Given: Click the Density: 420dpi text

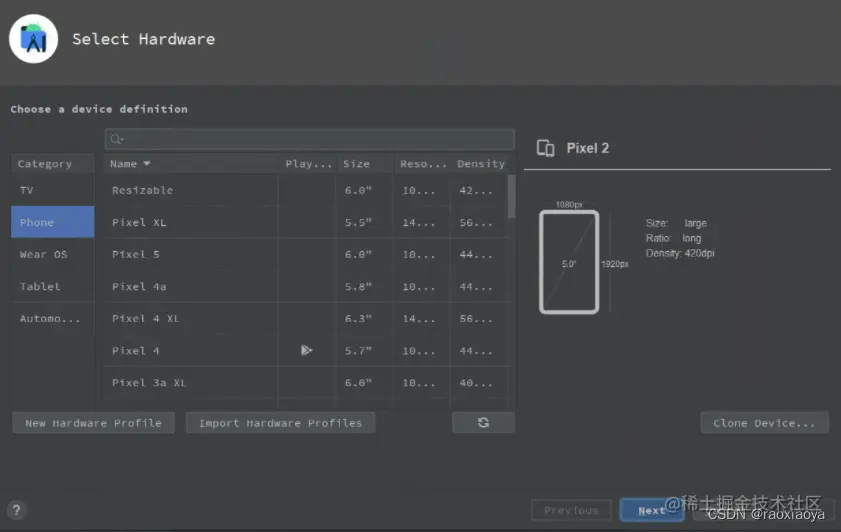Looking at the screenshot, I should click(680, 253).
